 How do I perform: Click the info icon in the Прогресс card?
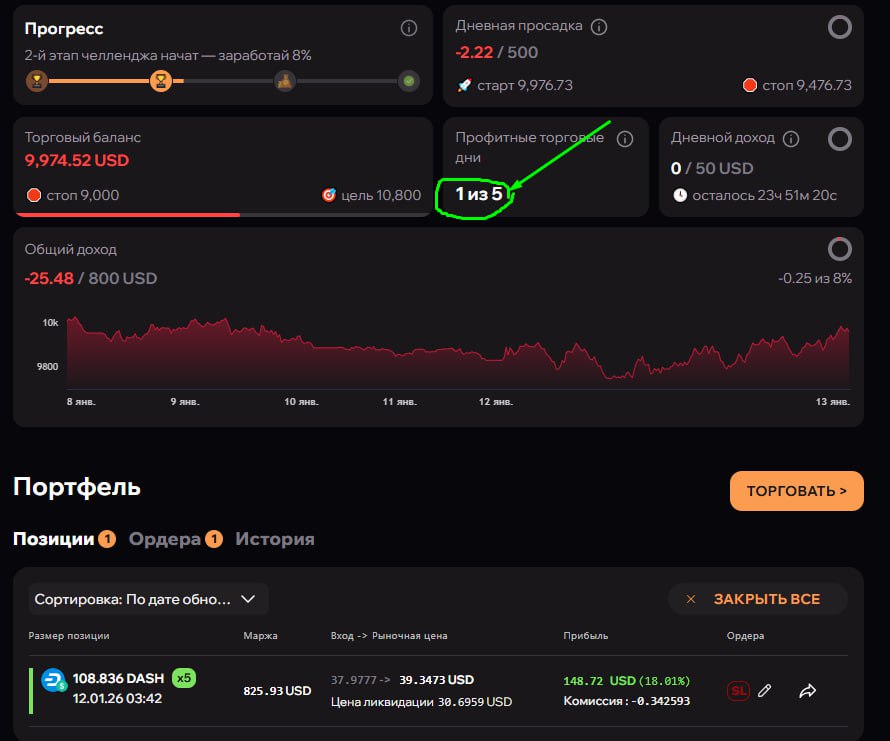coord(408,28)
